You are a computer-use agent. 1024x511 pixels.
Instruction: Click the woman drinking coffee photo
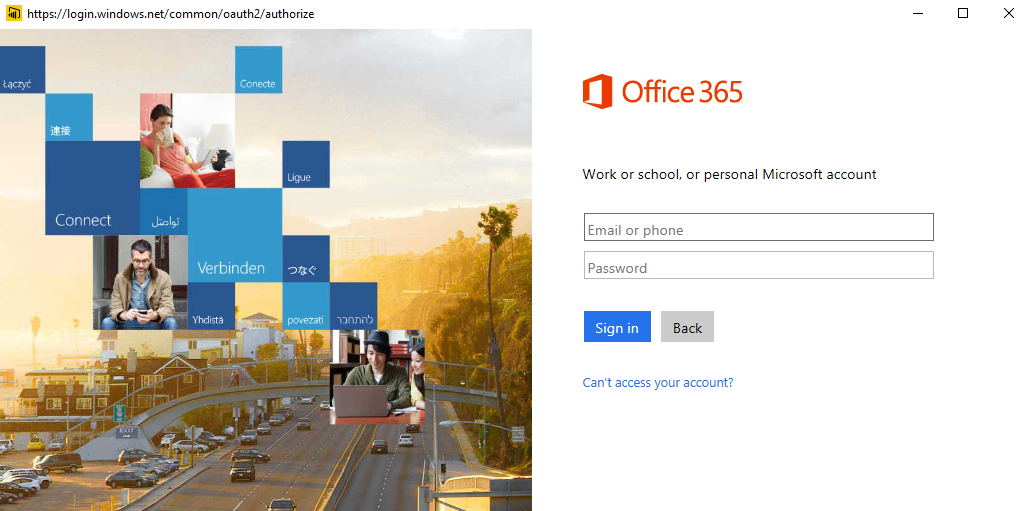187,140
